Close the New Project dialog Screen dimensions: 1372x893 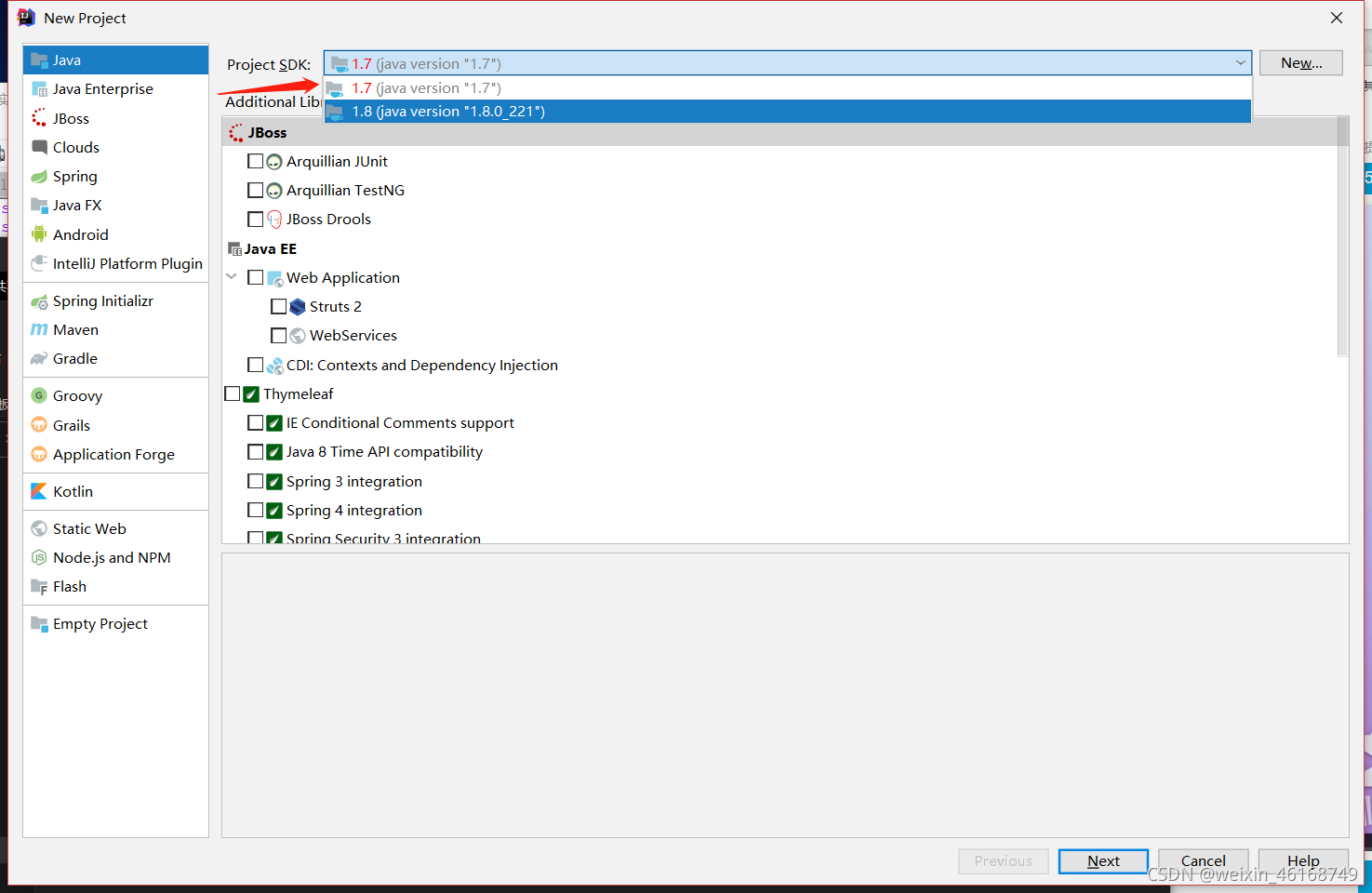[1337, 18]
